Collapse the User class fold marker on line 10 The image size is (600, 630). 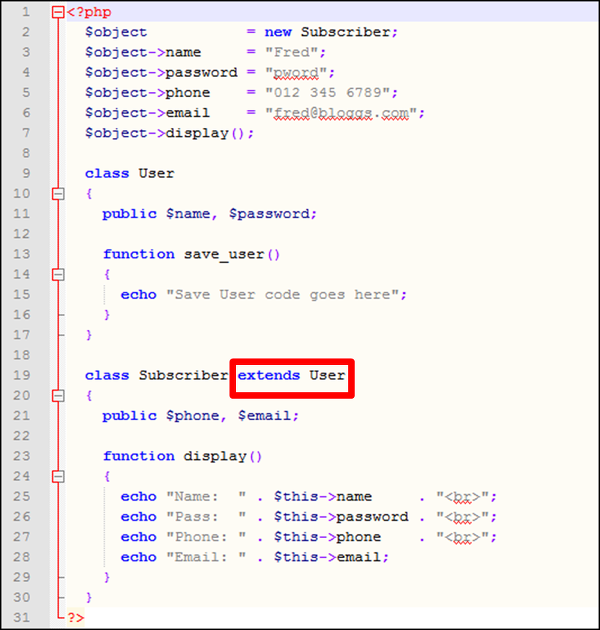pyautogui.click(x=58, y=194)
